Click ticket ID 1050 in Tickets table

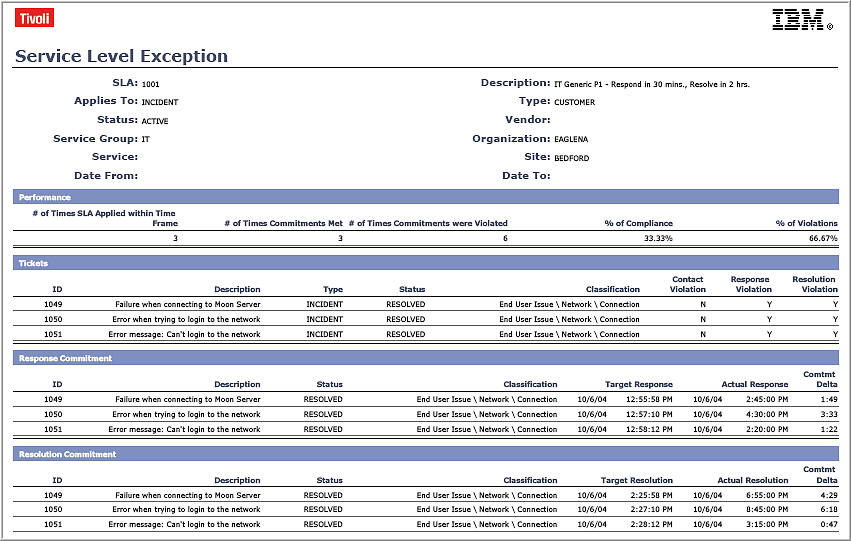click(x=53, y=320)
